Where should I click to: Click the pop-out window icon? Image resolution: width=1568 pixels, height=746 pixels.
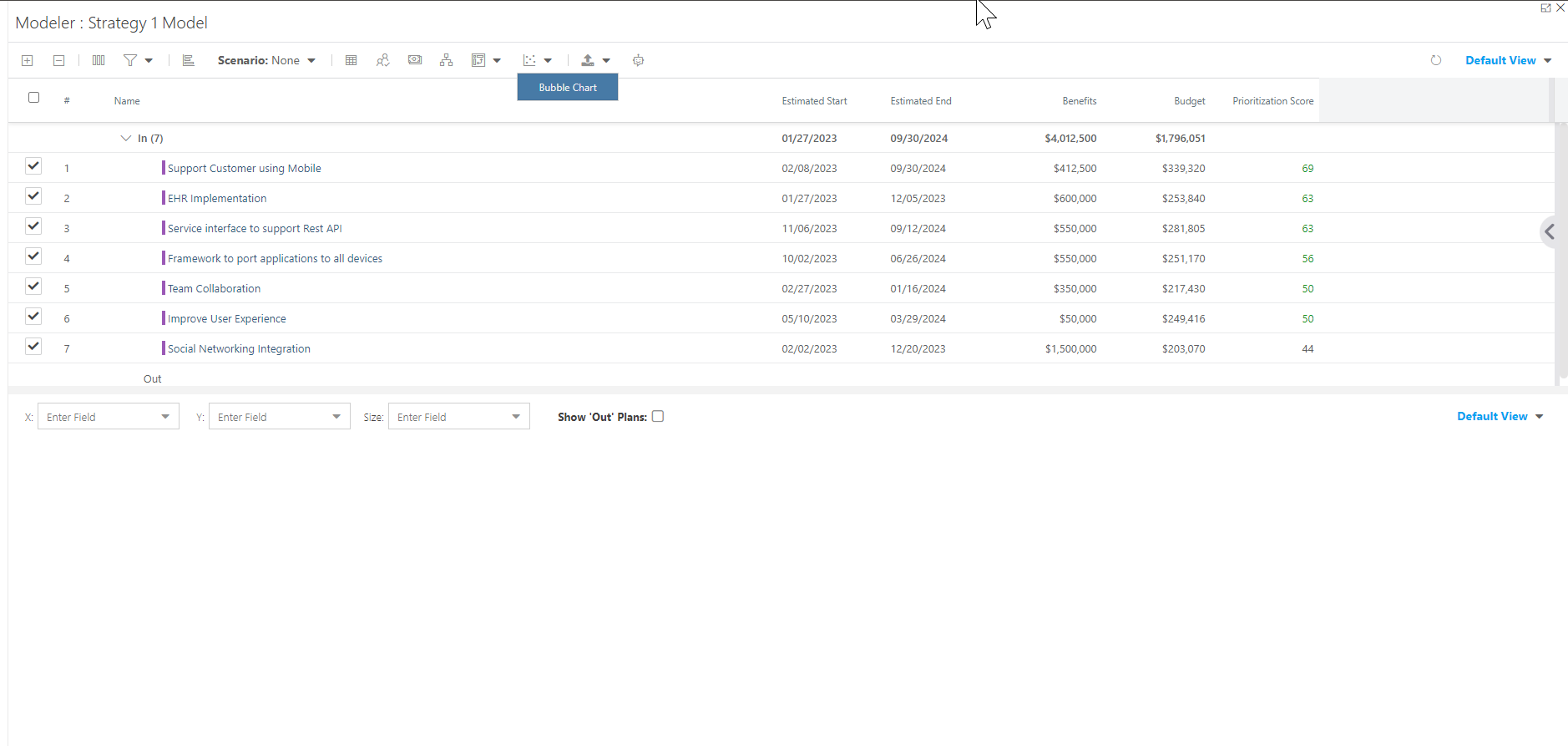(1545, 8)
